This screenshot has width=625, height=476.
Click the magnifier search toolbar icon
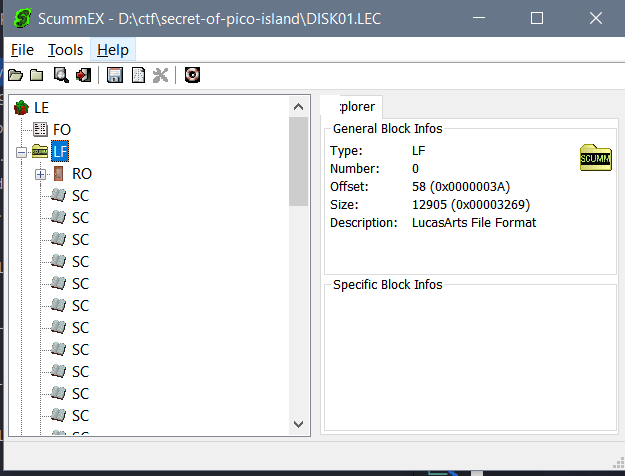click(x=61, y=75)
